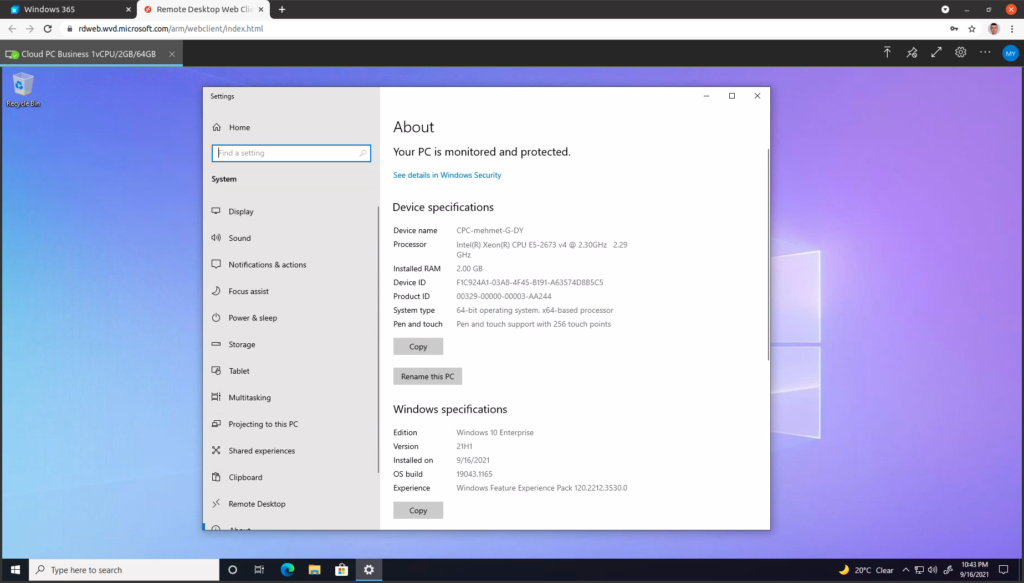Enter fullscreen with the diagonal arrows icon
Image resolution: width=1024 pixels, height=583 pixels.
936,53
